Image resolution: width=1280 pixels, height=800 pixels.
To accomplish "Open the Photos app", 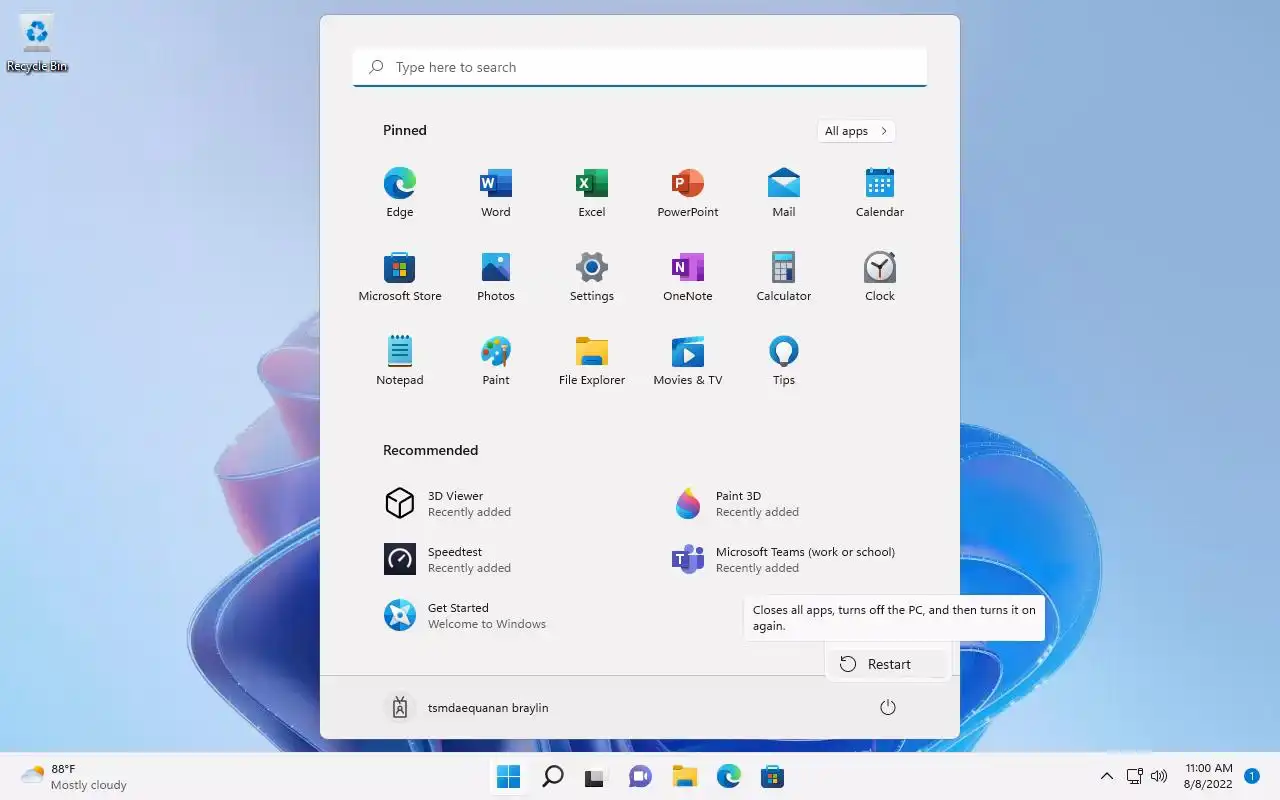I will pyautogui.click(x=496, y=277).
